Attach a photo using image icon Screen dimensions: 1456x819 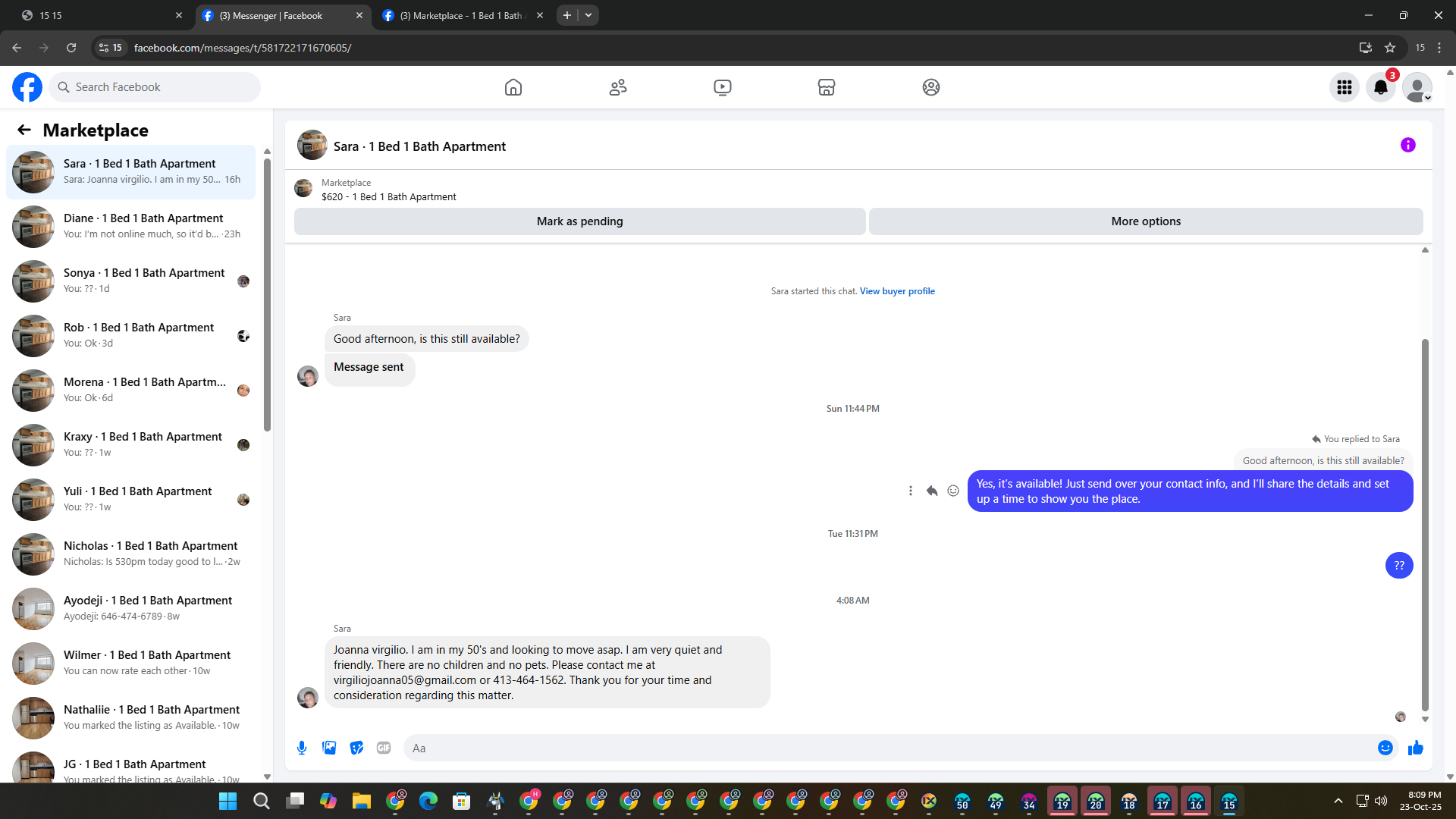(x=329, y=748)
